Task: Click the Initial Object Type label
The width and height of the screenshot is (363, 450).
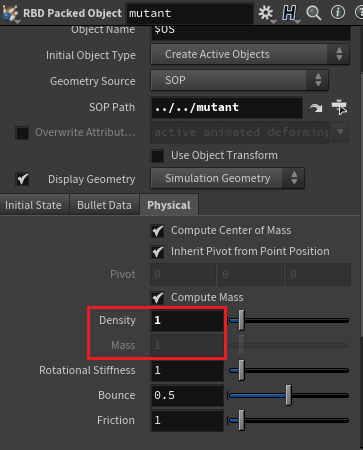Action: coord(91,55)
